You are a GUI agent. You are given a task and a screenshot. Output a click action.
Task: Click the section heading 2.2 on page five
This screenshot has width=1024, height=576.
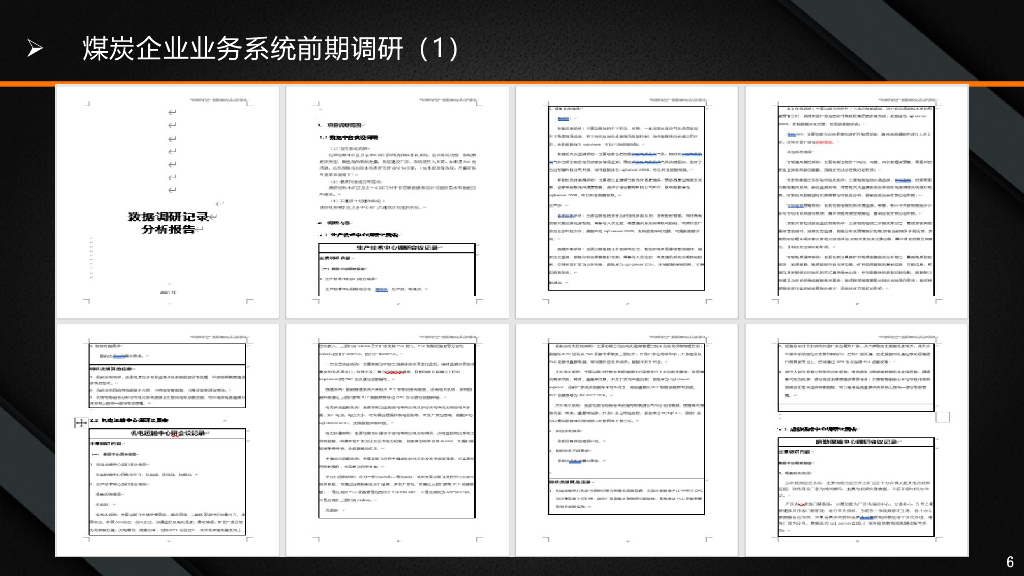[94, 419]
